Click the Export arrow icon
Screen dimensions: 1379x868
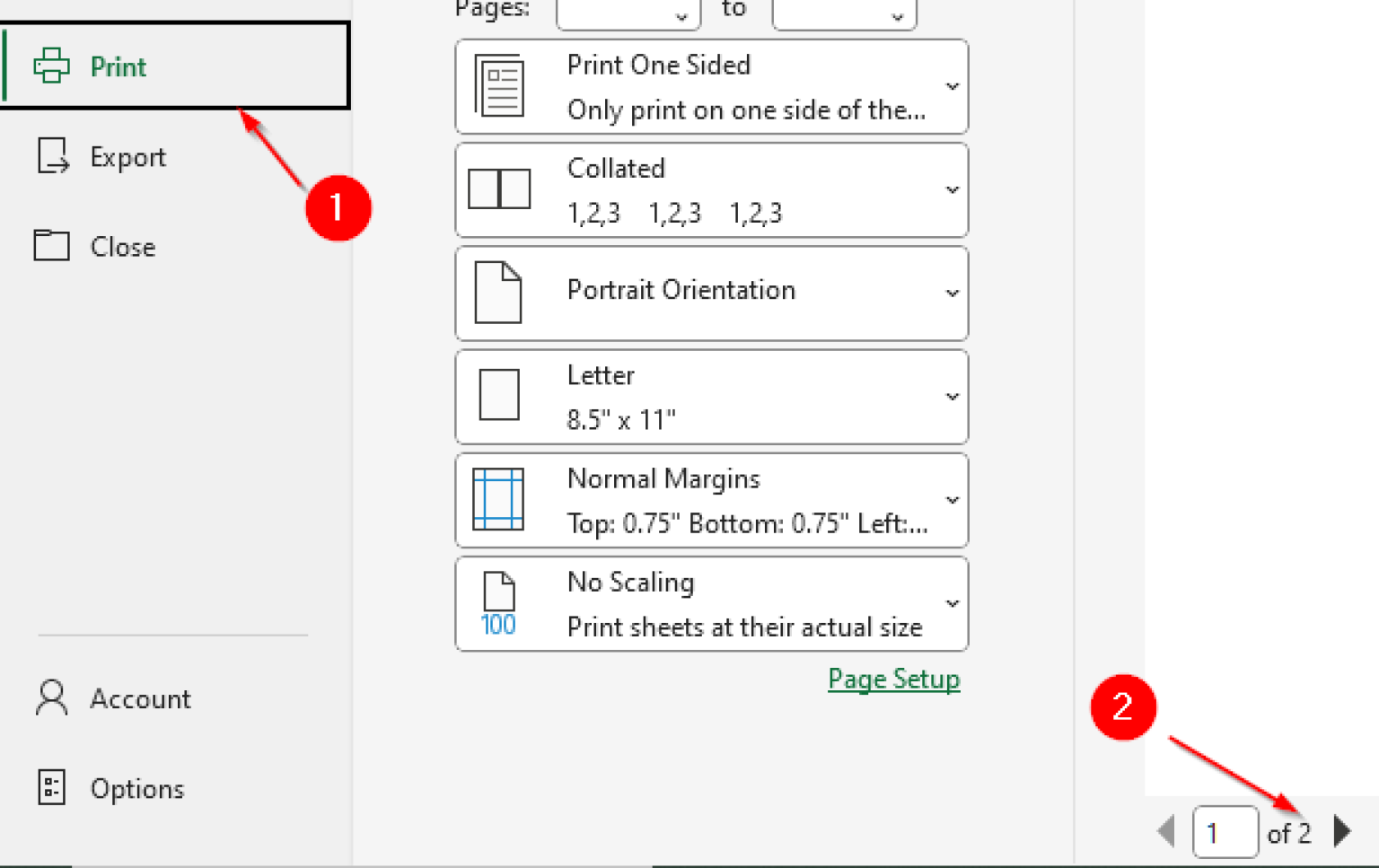coord(51,155)
